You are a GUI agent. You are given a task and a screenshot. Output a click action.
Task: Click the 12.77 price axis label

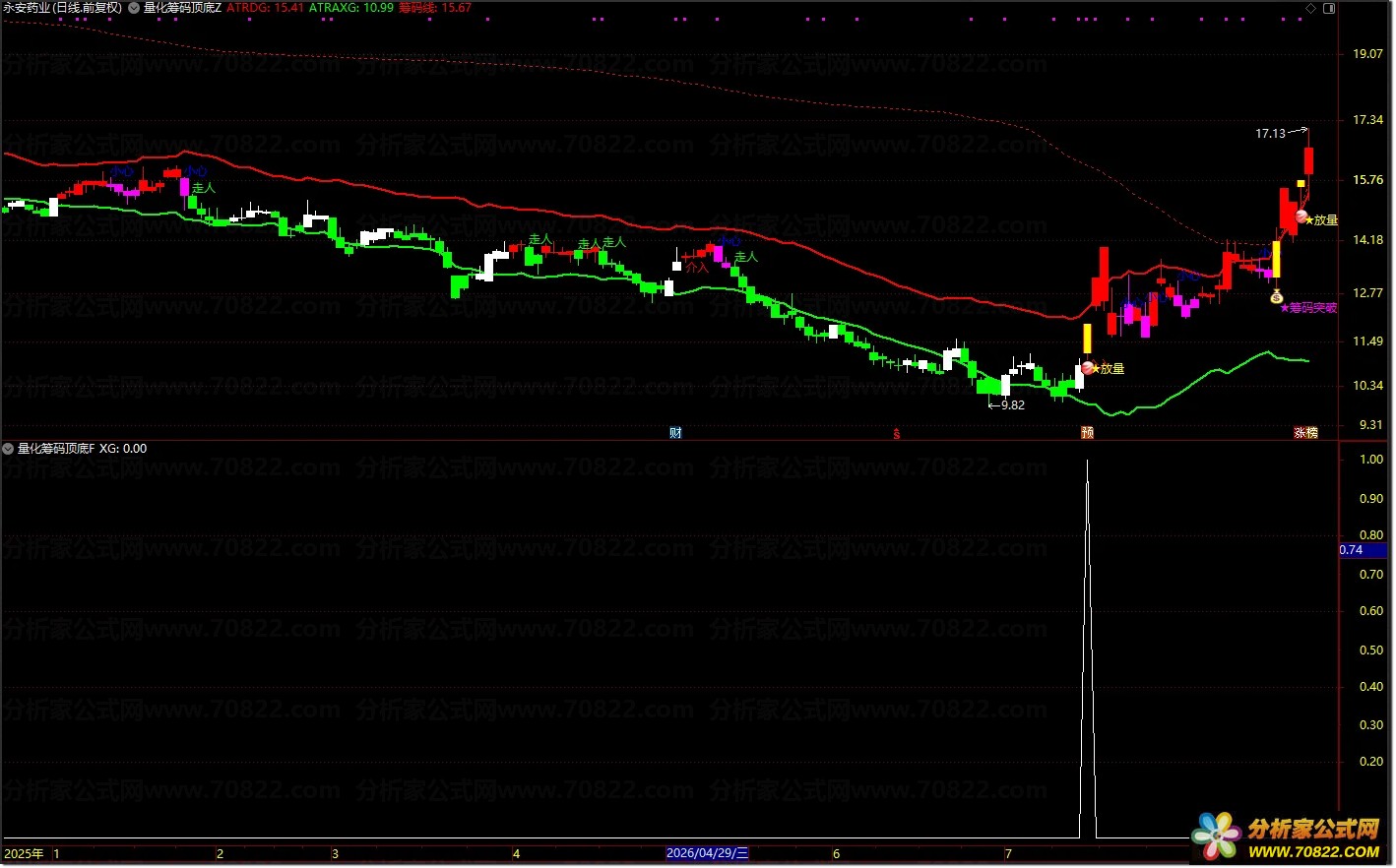pyautogui.click(x=1368, y=292)
